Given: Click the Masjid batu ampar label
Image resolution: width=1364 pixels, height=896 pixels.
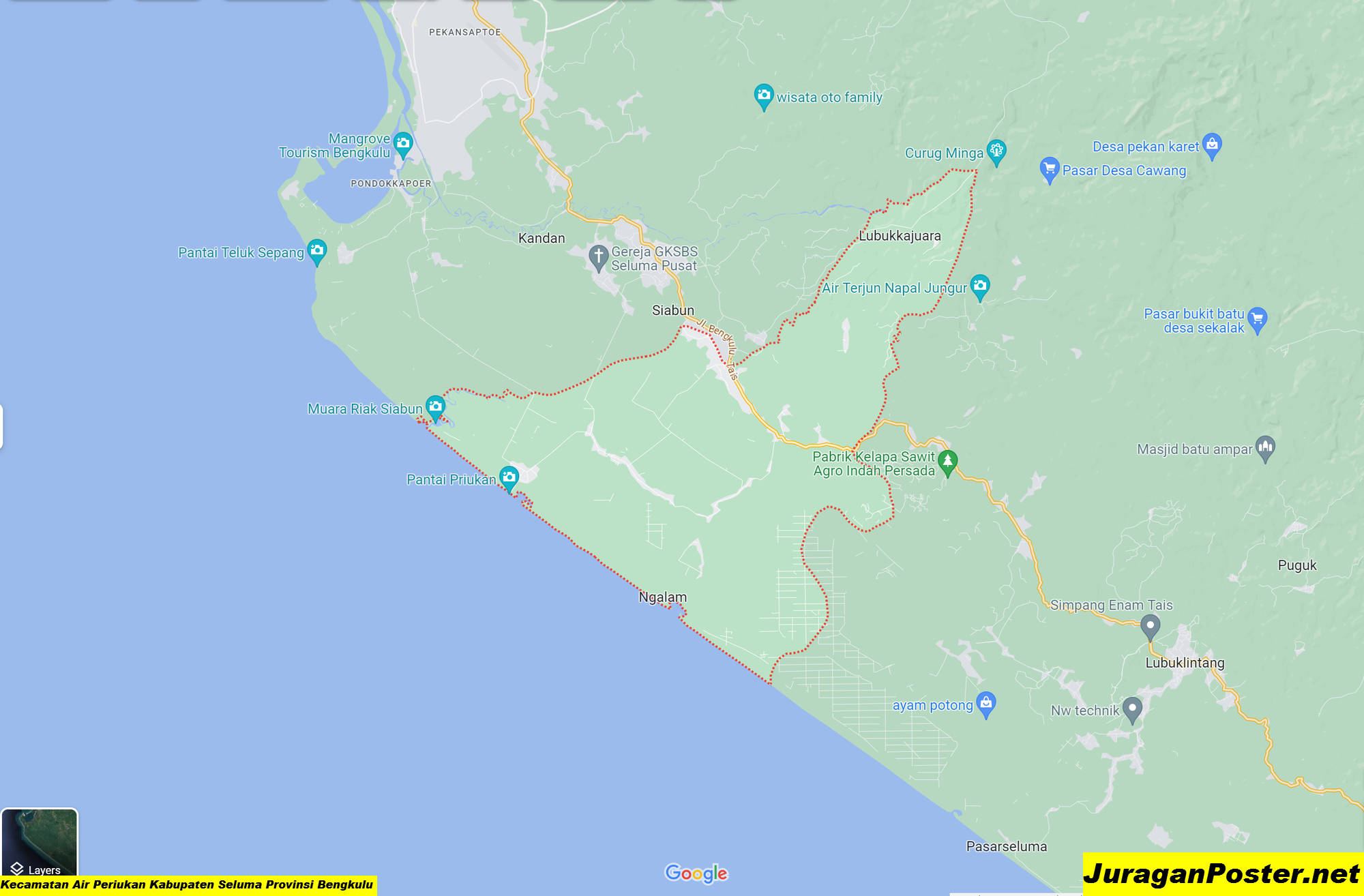Looking at the screenshot, I should coord(1195,449).
